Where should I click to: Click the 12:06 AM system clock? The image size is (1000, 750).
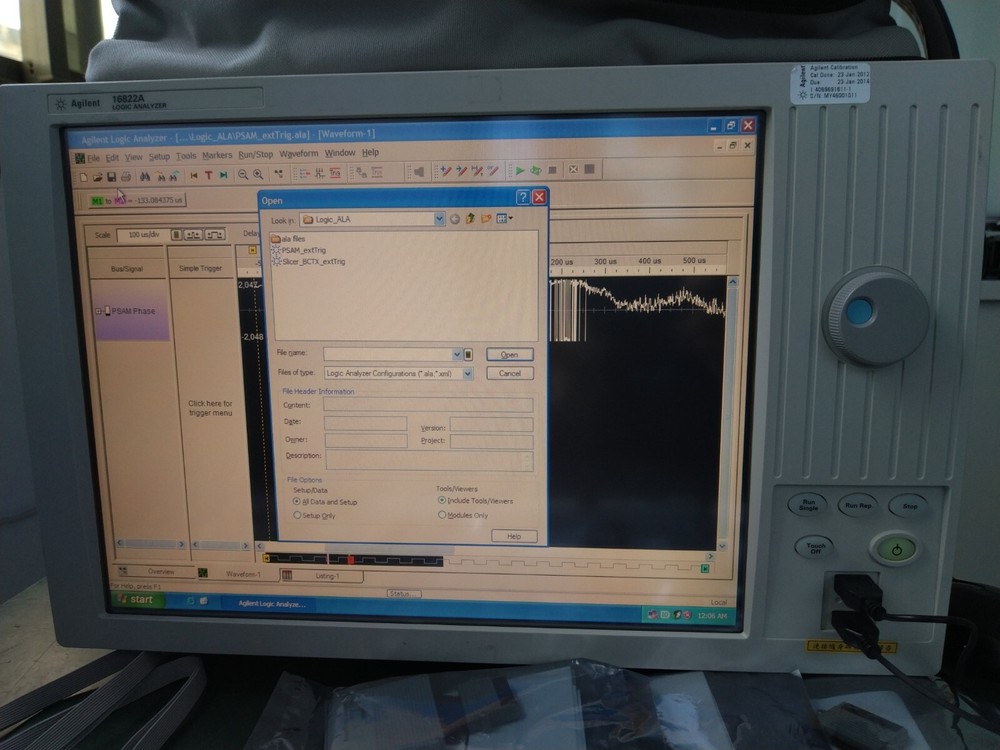(x=712, y=615)
